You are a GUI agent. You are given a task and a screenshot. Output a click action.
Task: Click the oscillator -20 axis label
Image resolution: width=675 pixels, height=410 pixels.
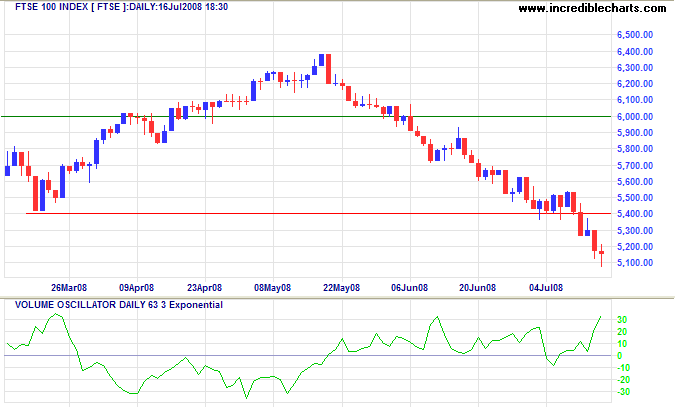tap(625, 380)
